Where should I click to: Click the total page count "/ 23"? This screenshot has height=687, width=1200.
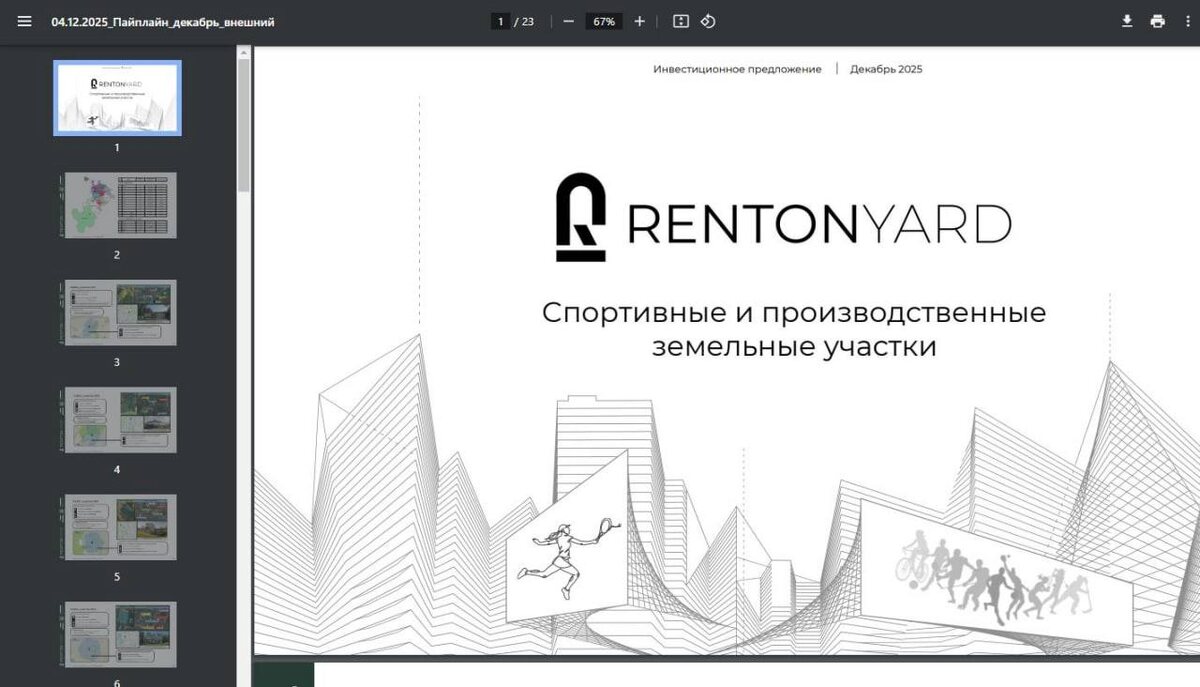(x=524, y=21)
